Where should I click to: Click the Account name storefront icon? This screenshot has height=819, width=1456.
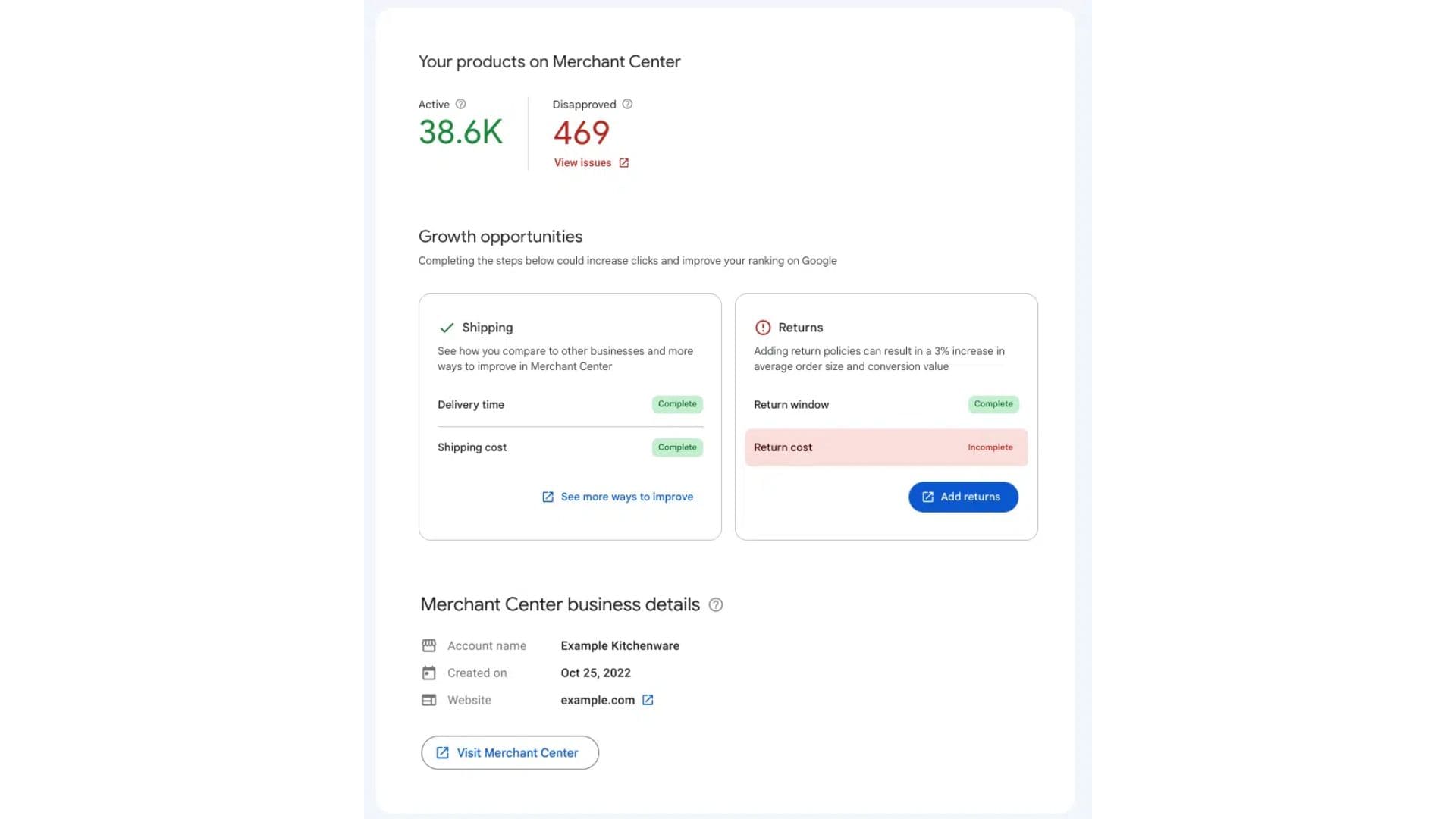[x=428, y=645]
